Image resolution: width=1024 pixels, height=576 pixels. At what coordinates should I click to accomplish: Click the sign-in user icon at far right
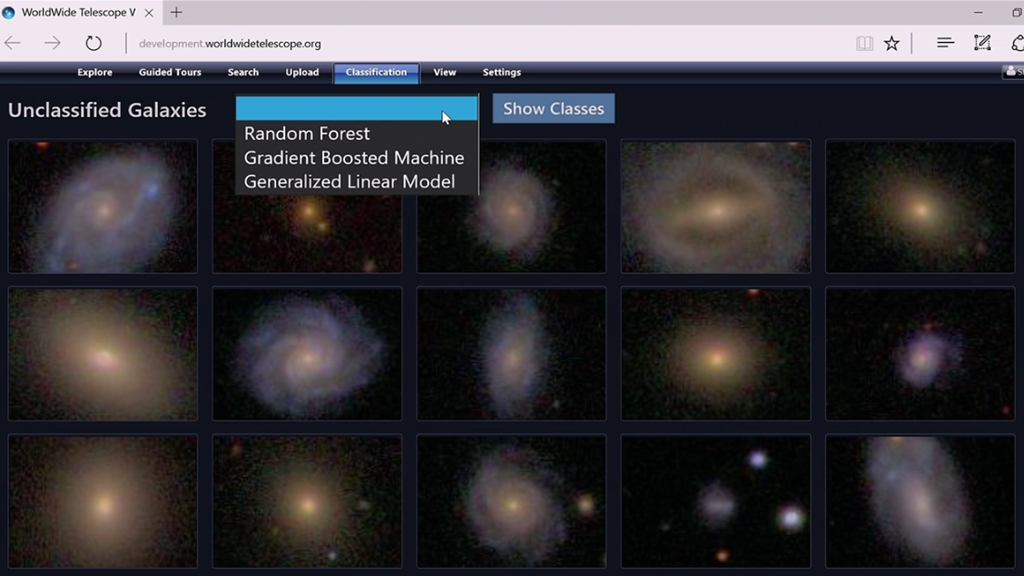pos(1013,72)
